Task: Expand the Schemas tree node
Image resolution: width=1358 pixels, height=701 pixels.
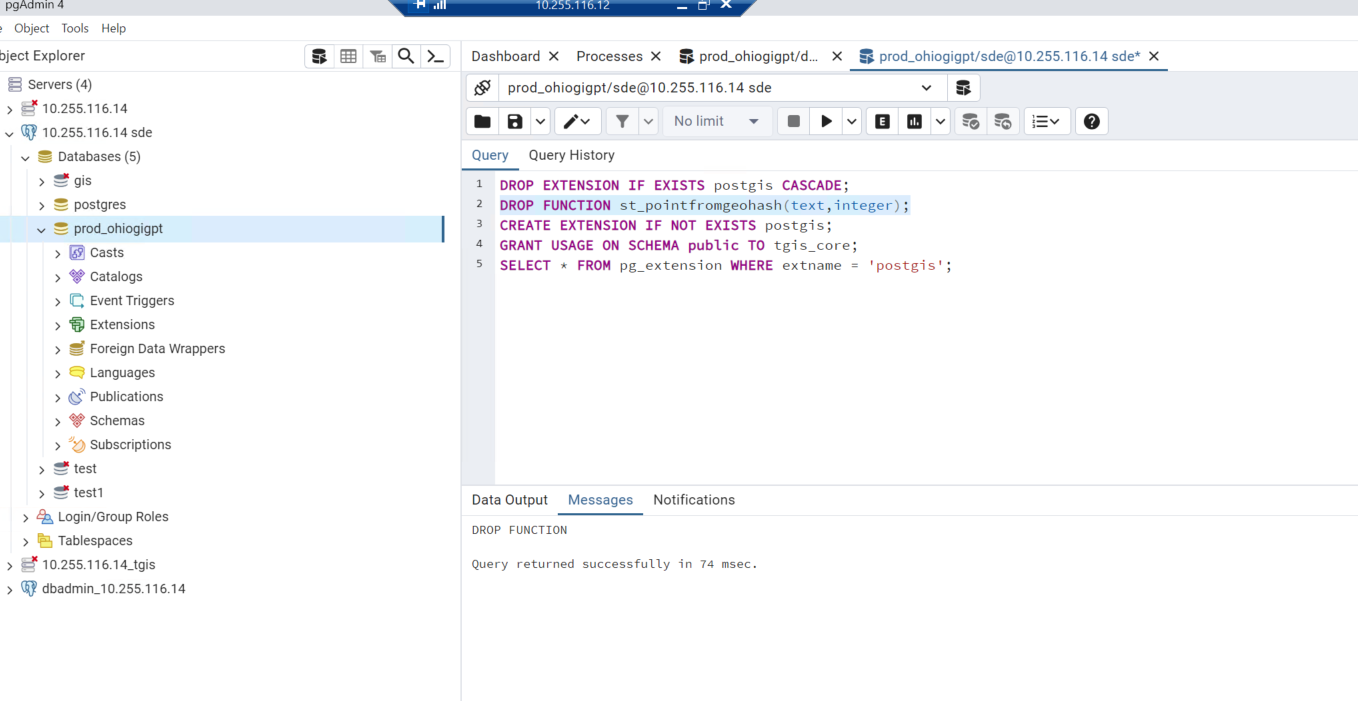Action: pyautogui.click(x=58, y=421)
